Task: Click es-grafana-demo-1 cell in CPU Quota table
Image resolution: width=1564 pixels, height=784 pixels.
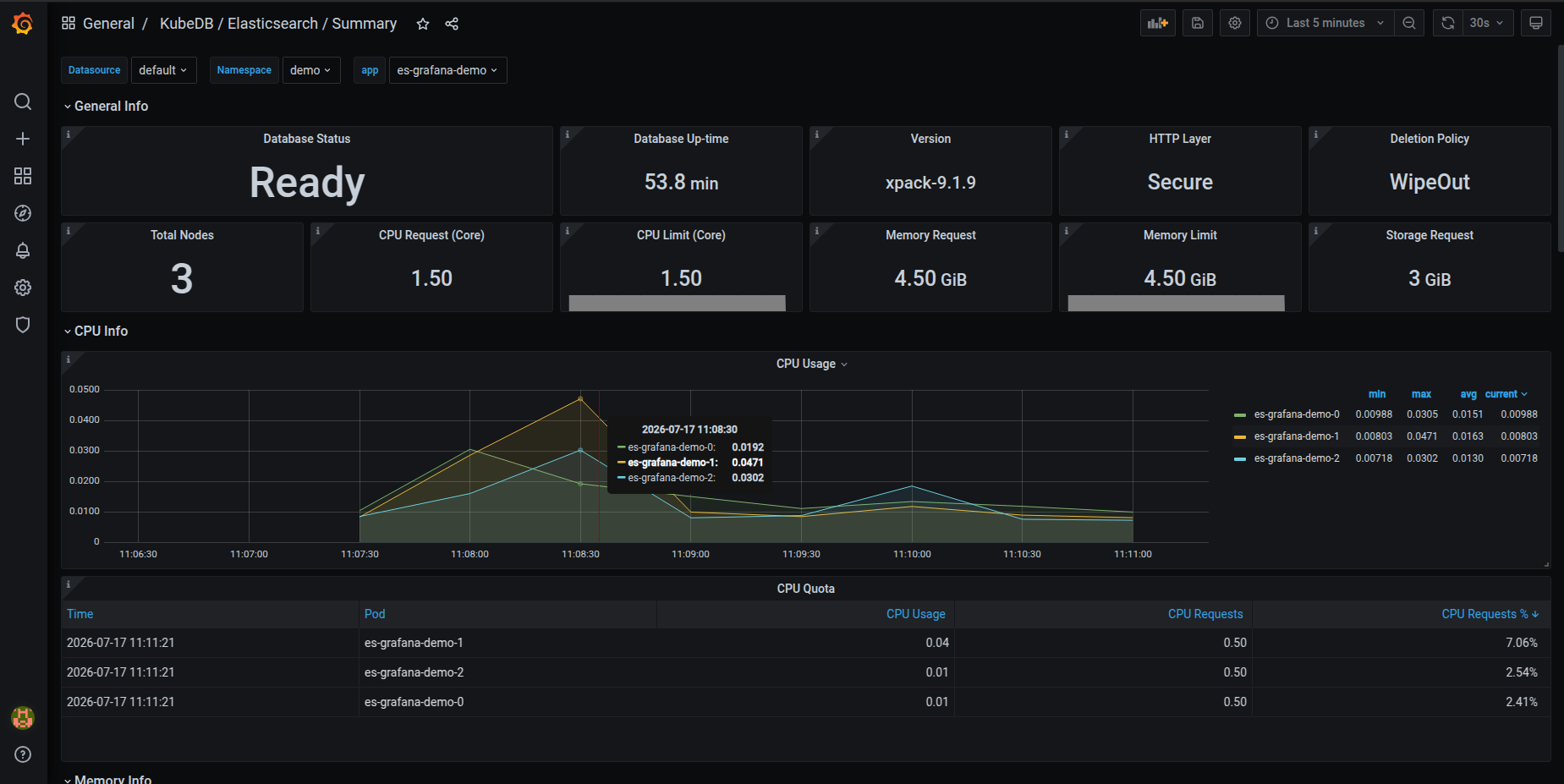Action: [508, 643]
